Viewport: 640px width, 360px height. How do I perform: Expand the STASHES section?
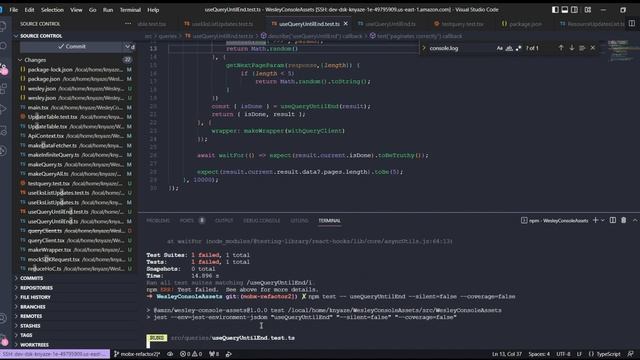[30, 326]
